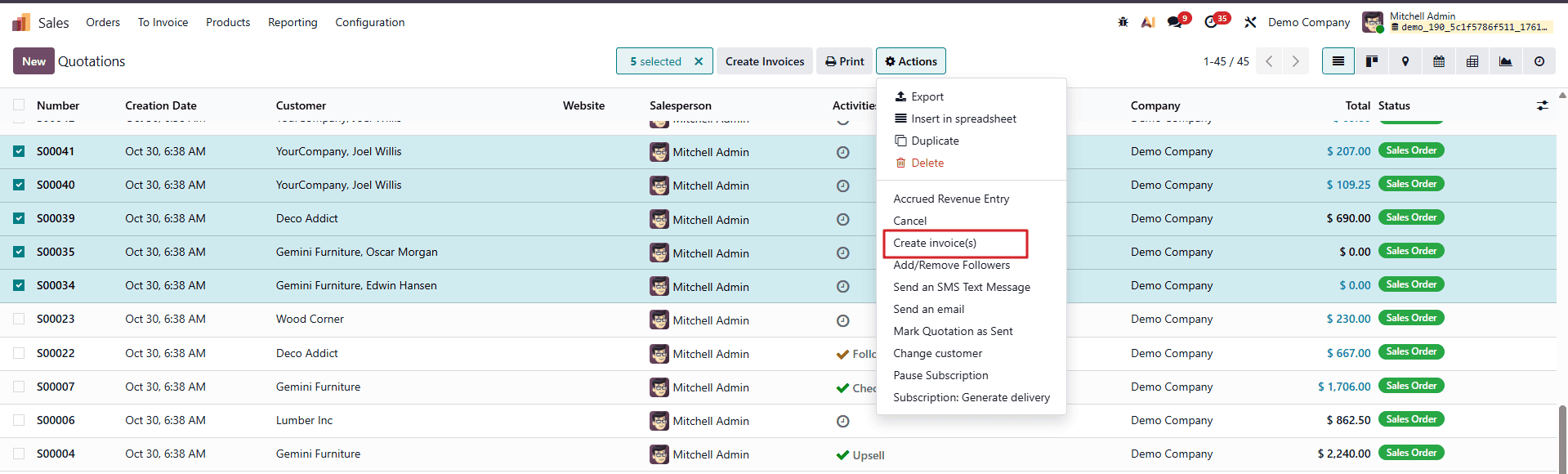1568x474 pixels.
Task: Open the Products menu
Action: click(228, 22)
